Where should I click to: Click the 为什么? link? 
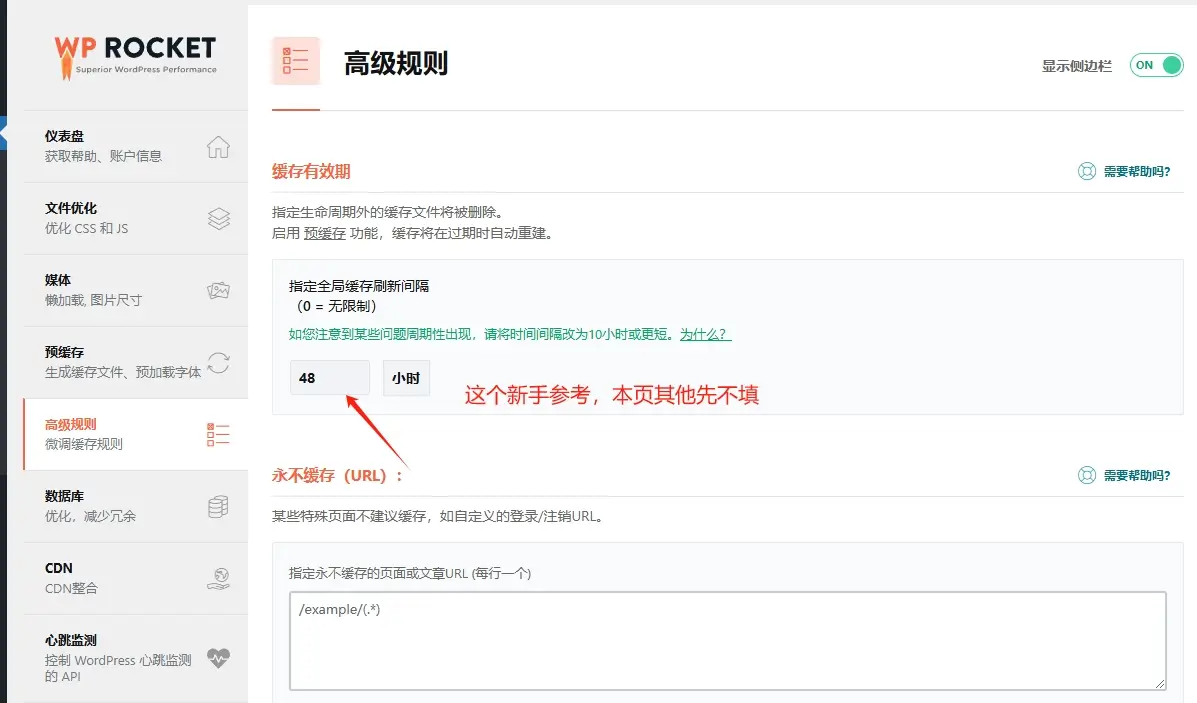pyautogui.click(x=705, y=334)
